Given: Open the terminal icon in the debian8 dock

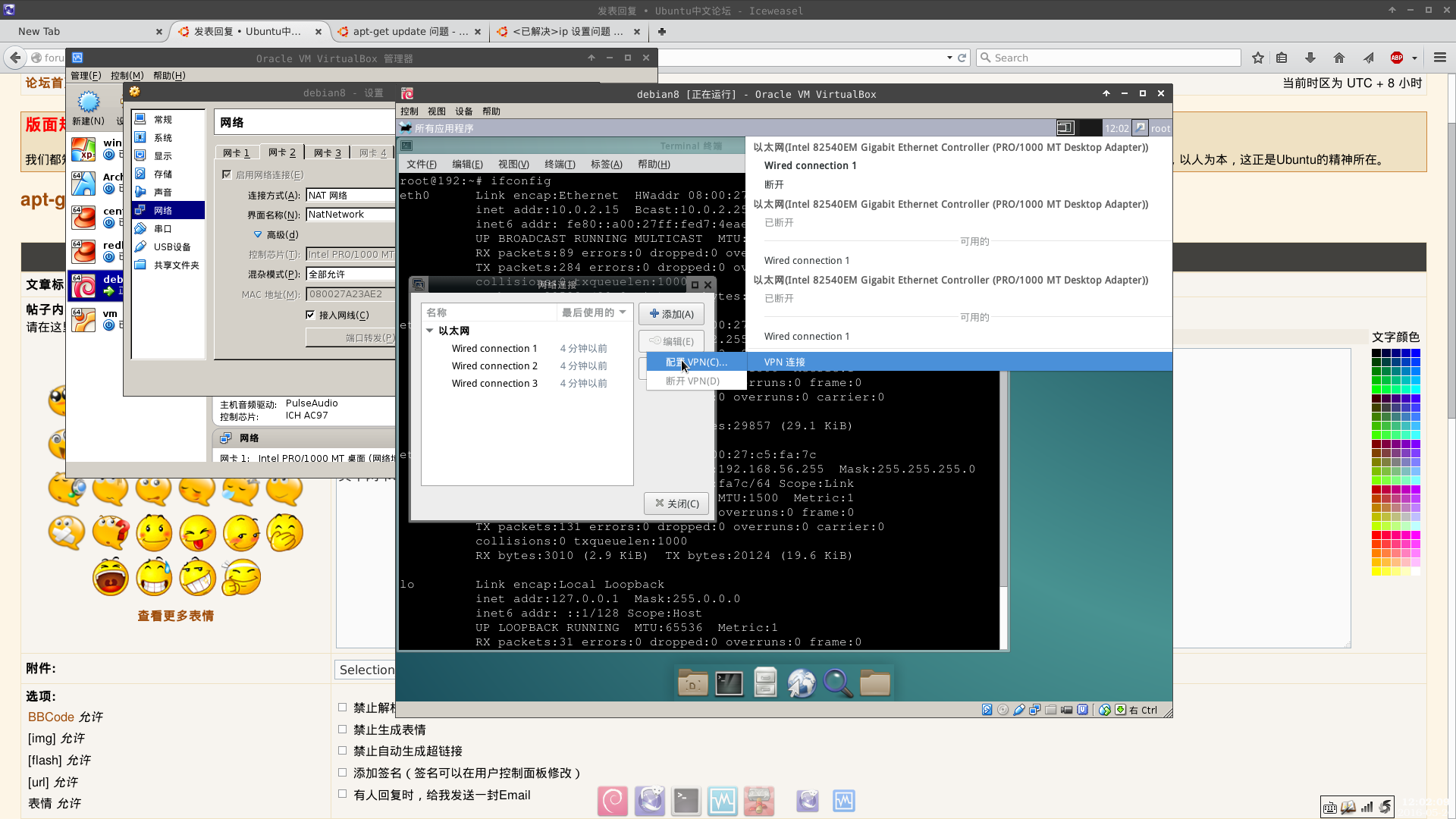Looking at the screenshot, I should click(729, 683).
